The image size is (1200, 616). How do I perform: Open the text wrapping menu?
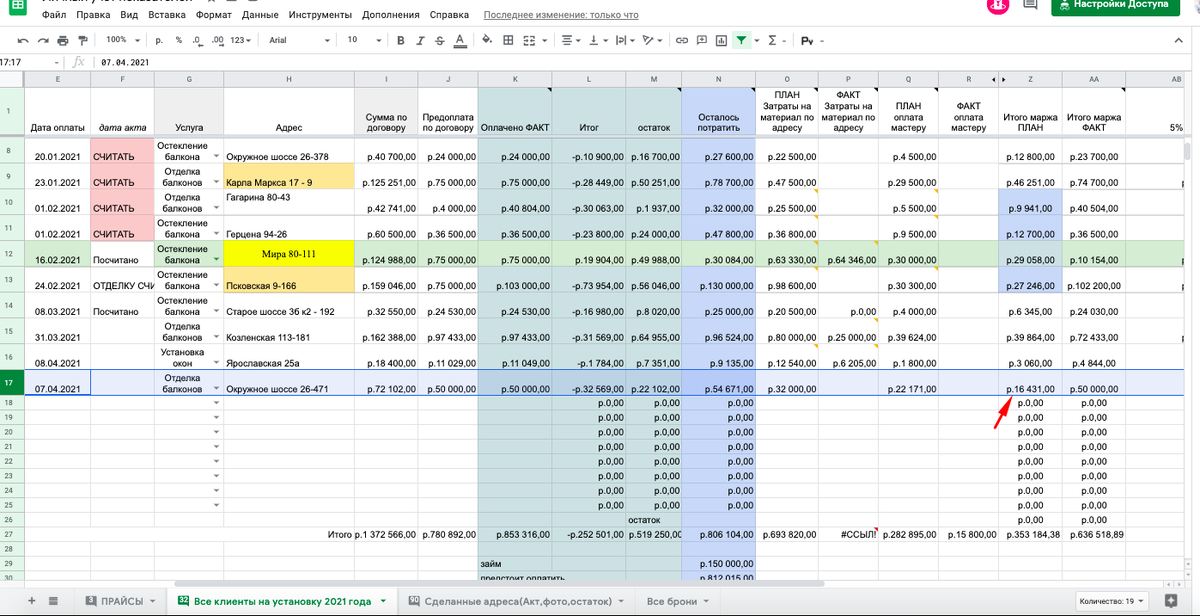click(624, 40)
